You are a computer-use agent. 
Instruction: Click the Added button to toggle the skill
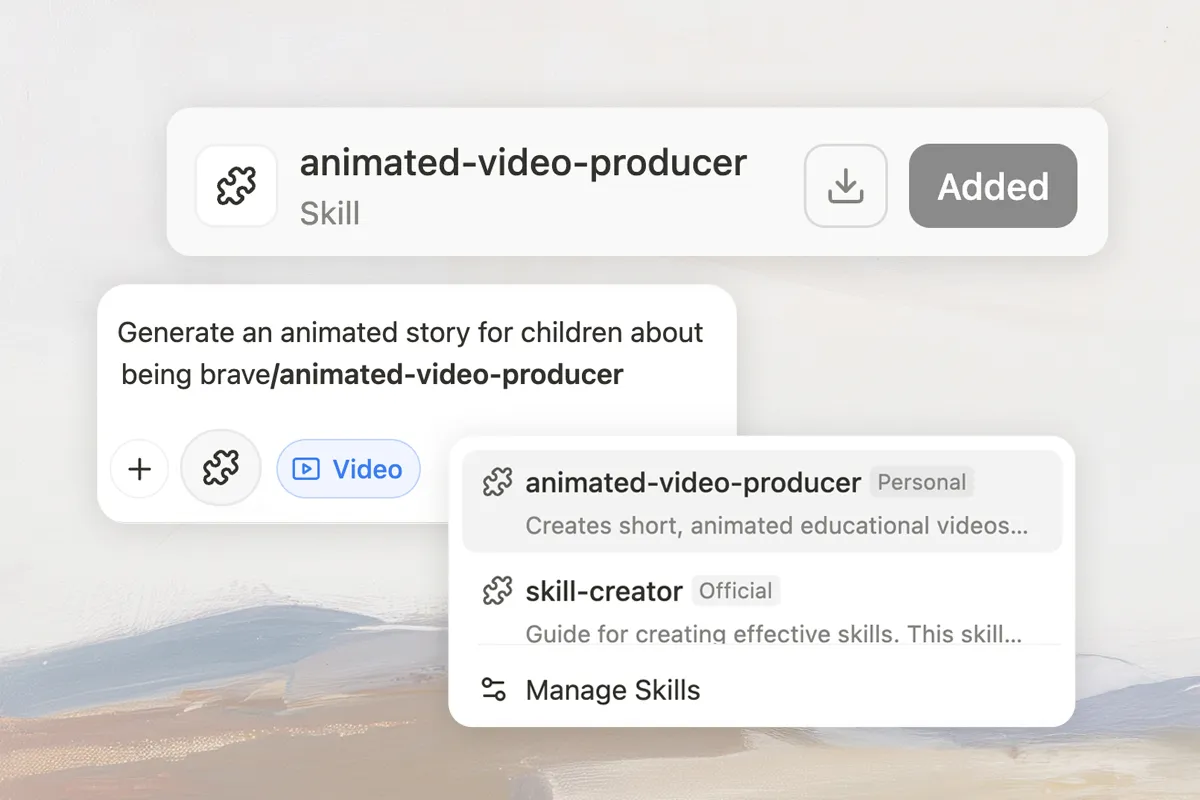992,186
